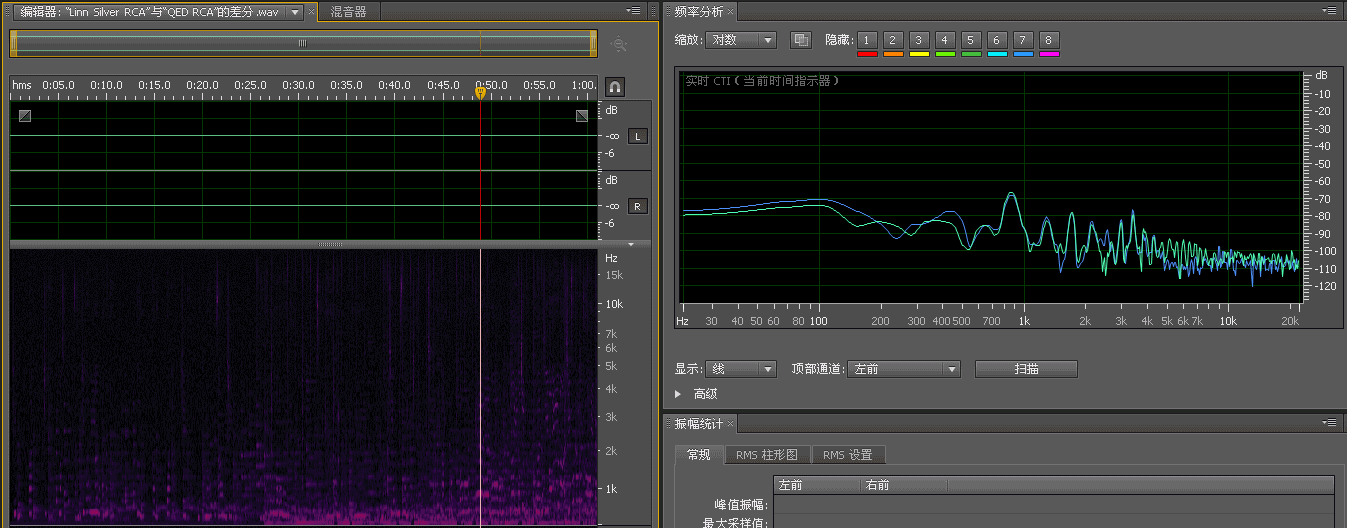Open the RMS 柱形图 tab
1347x528 pixels.
tap(767, 455)
